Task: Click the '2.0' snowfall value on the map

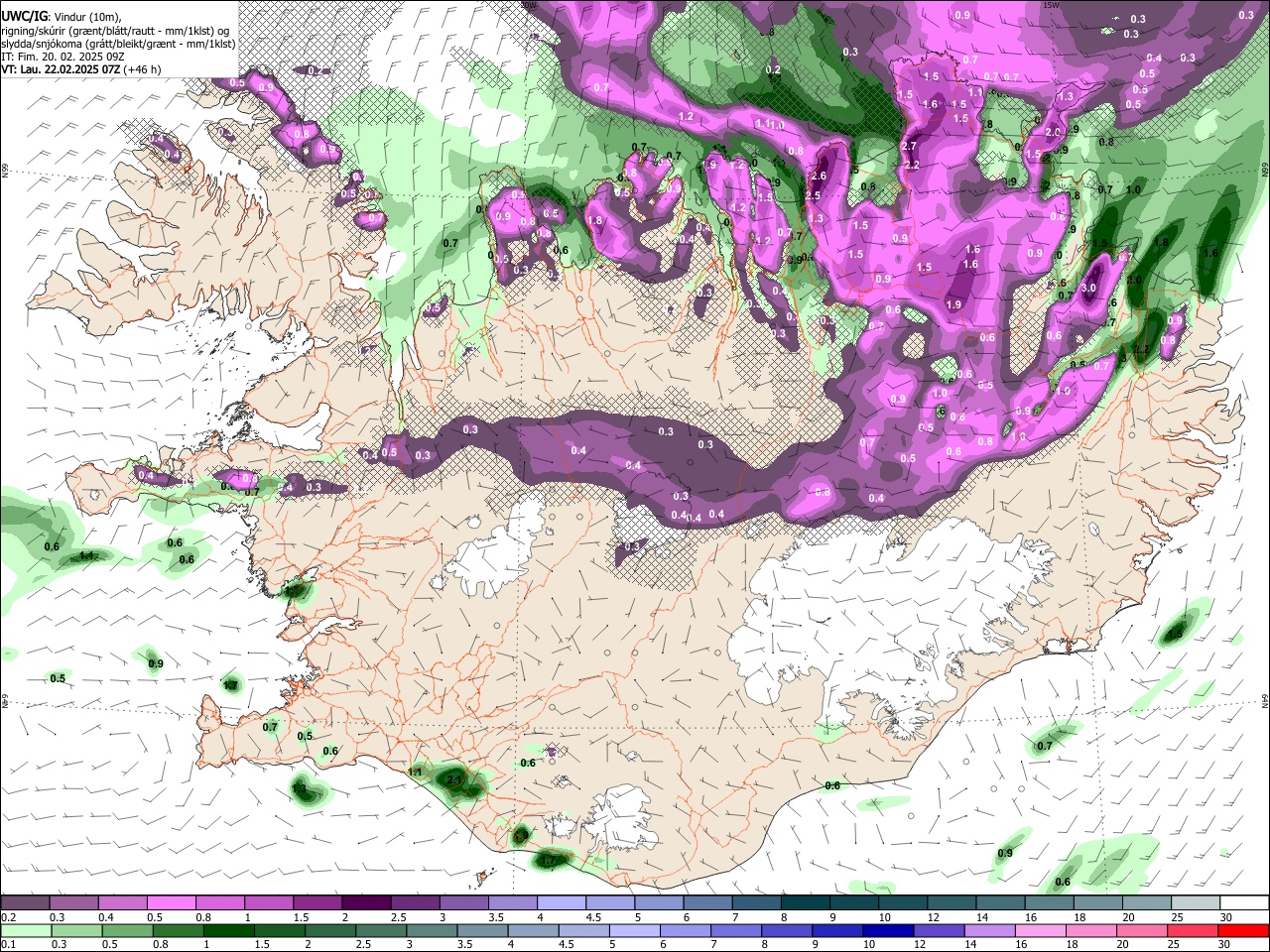Action: point(1053,132)
